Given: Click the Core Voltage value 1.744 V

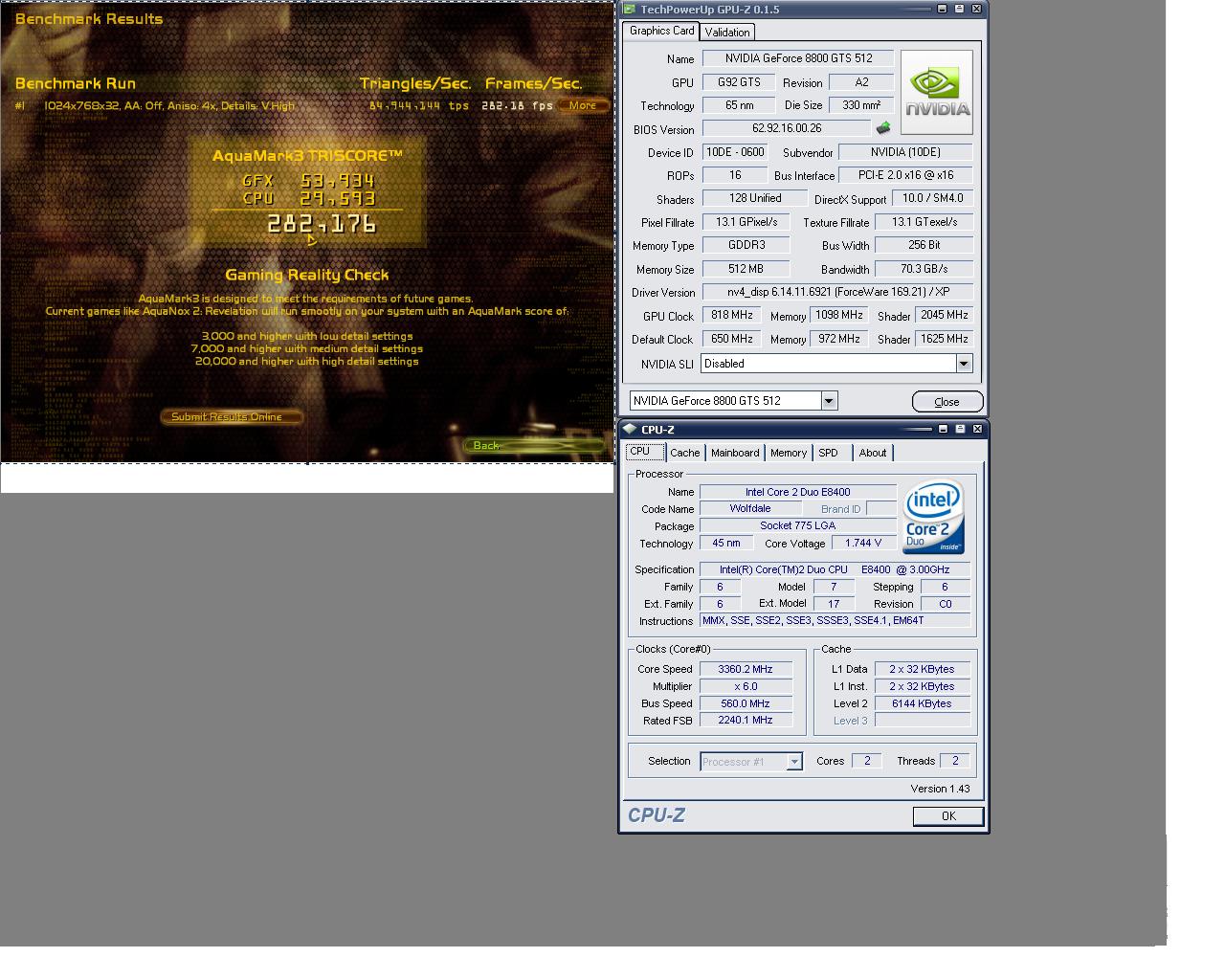Looking at the screenshot, I should point(863,543).
